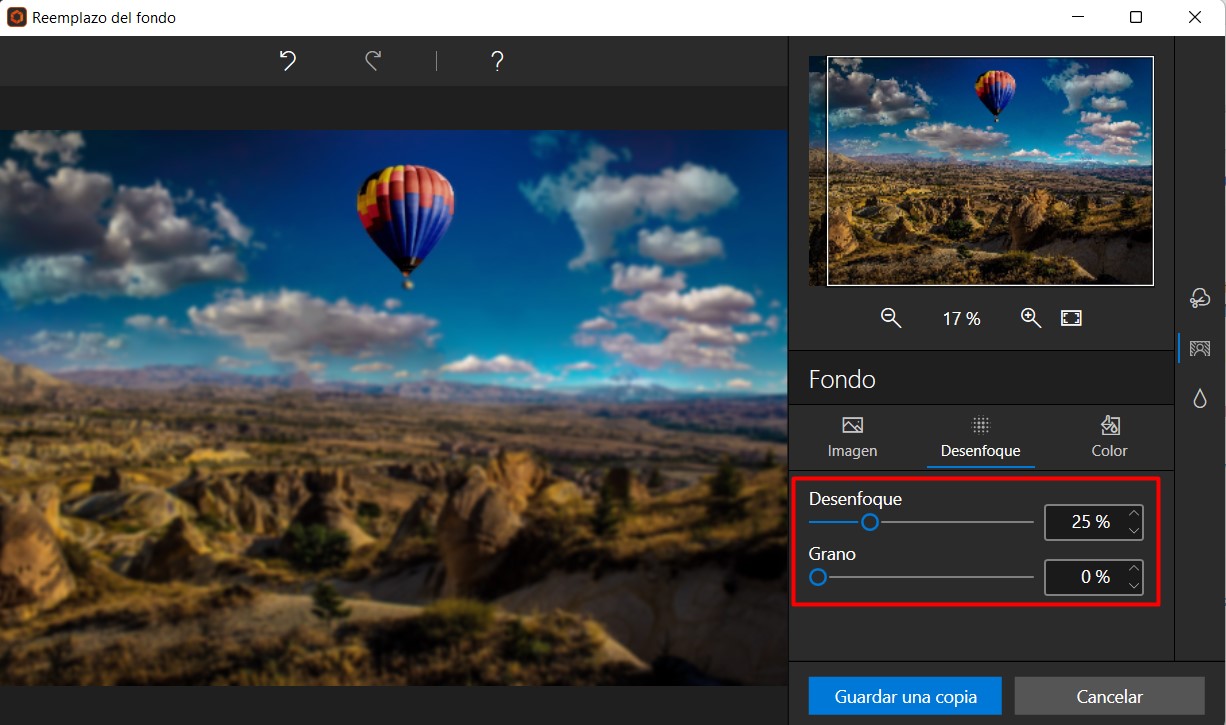This screenshot has width=1226, height=725.
Task: Click Guardar una copia button
Action: (905, 696)
